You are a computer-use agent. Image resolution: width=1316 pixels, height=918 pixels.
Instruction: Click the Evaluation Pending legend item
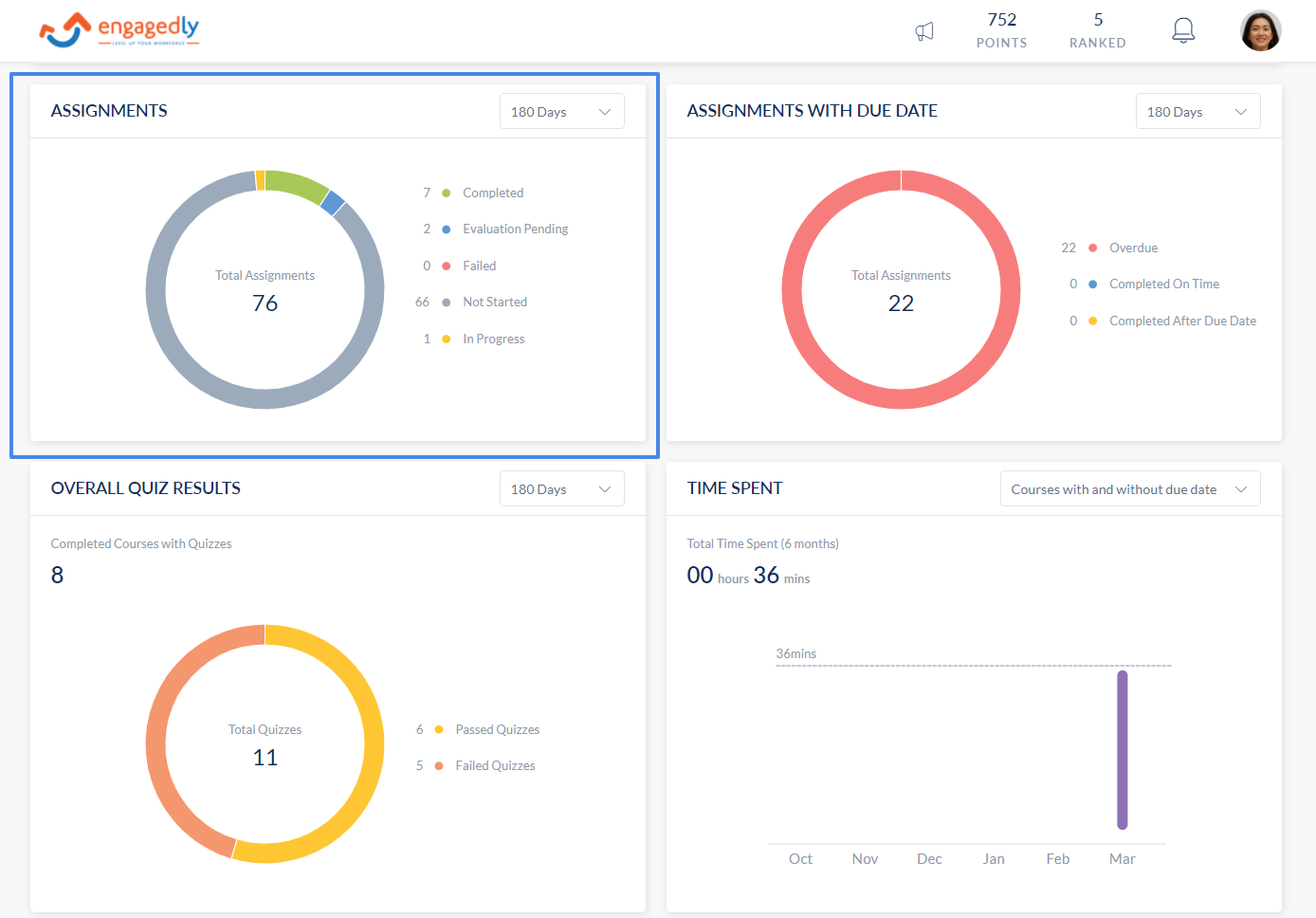(495, 229)
